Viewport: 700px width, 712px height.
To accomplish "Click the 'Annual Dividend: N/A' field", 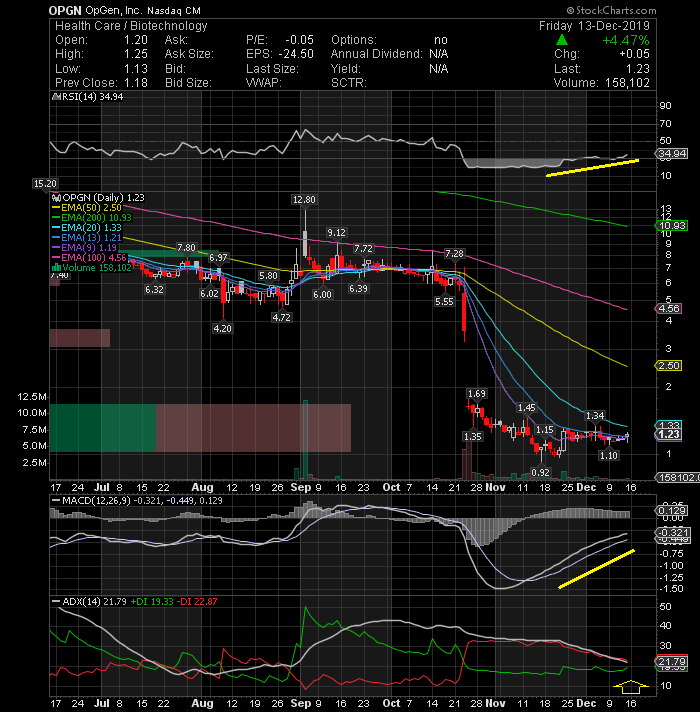I will [x=389, y=54].
